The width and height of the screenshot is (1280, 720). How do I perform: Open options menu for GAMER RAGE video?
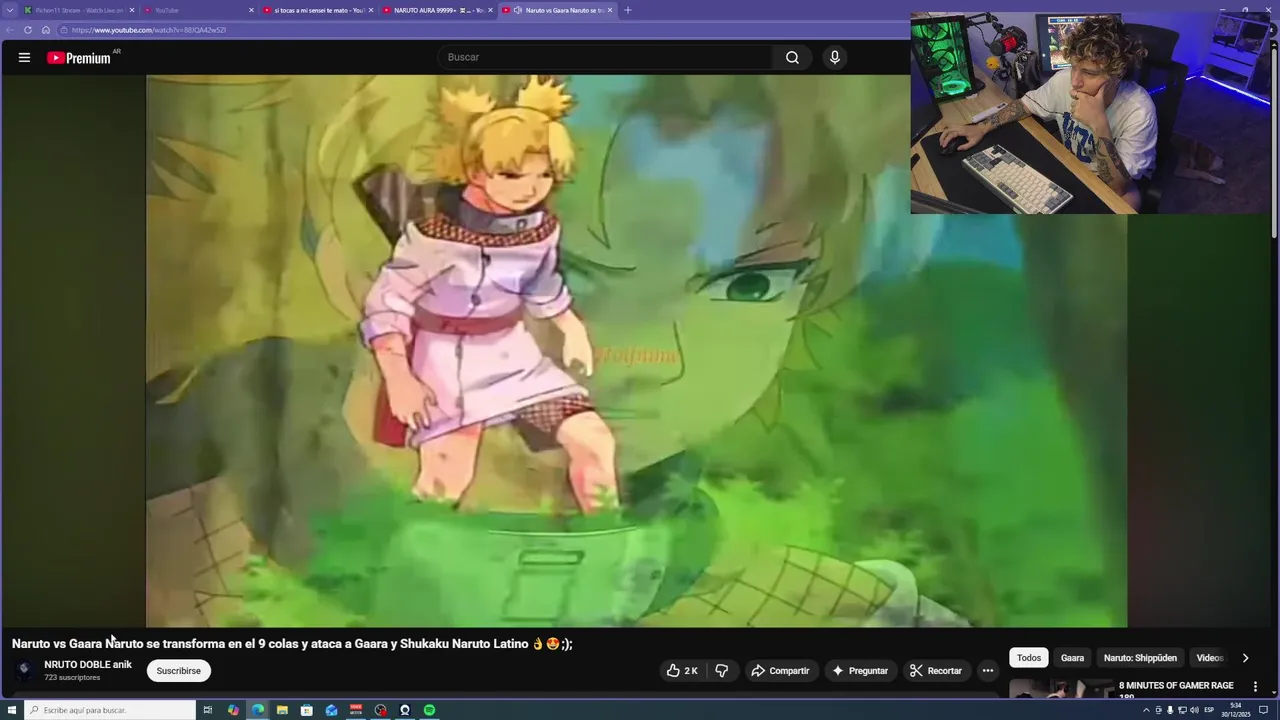coord(1255,687)
